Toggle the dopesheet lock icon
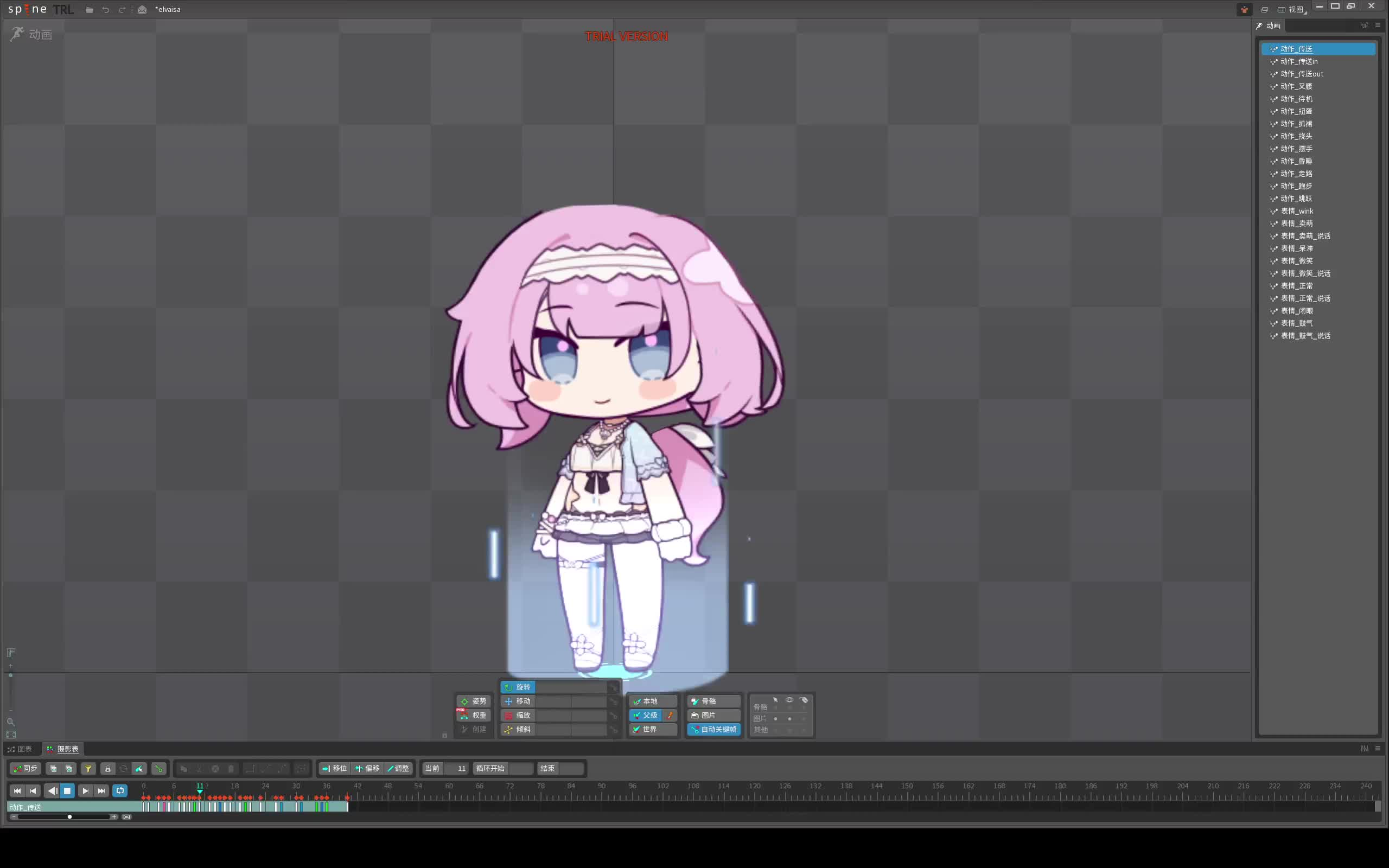 [x=107, y=769]
